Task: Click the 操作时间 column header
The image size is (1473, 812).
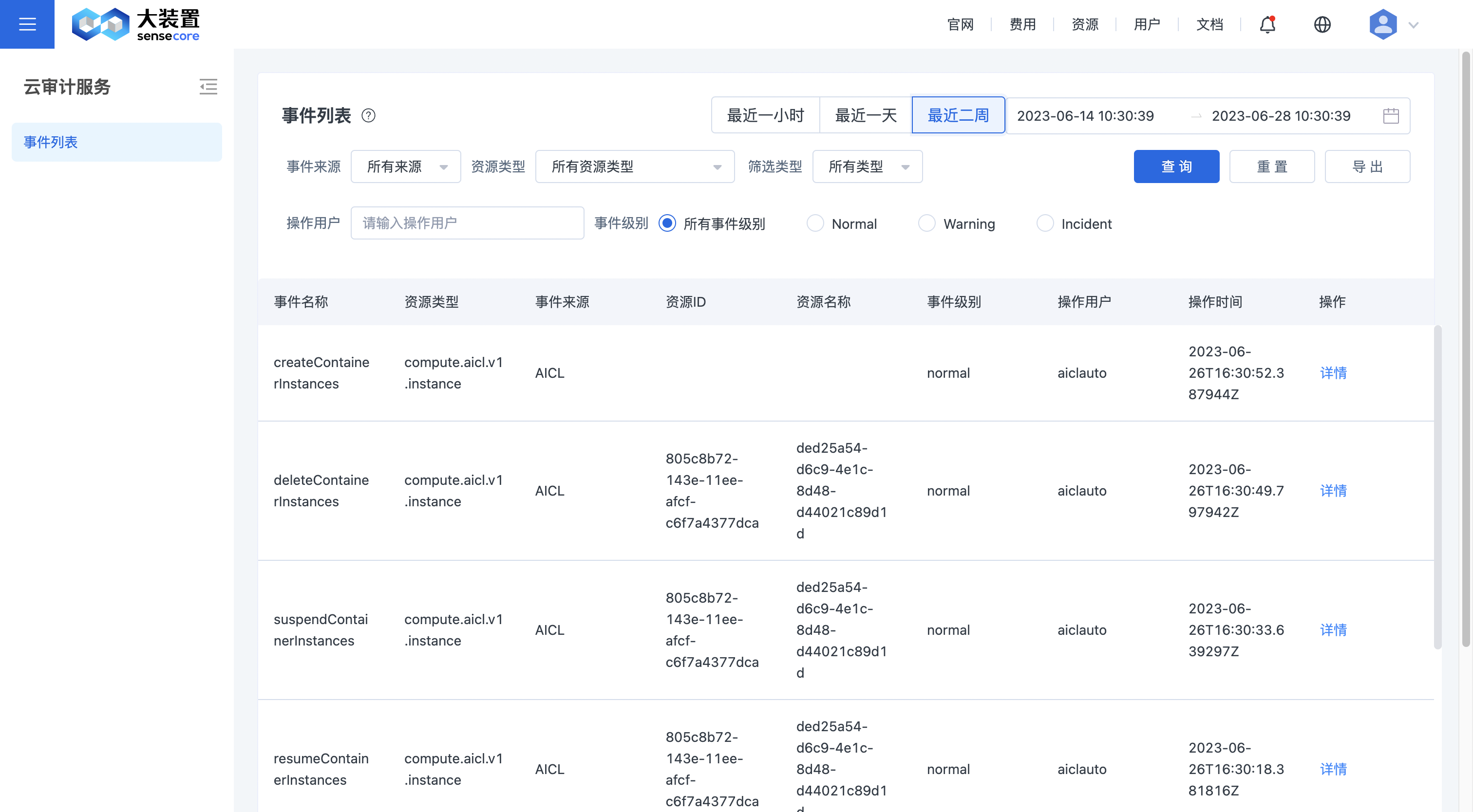Action: point(1215,302)
